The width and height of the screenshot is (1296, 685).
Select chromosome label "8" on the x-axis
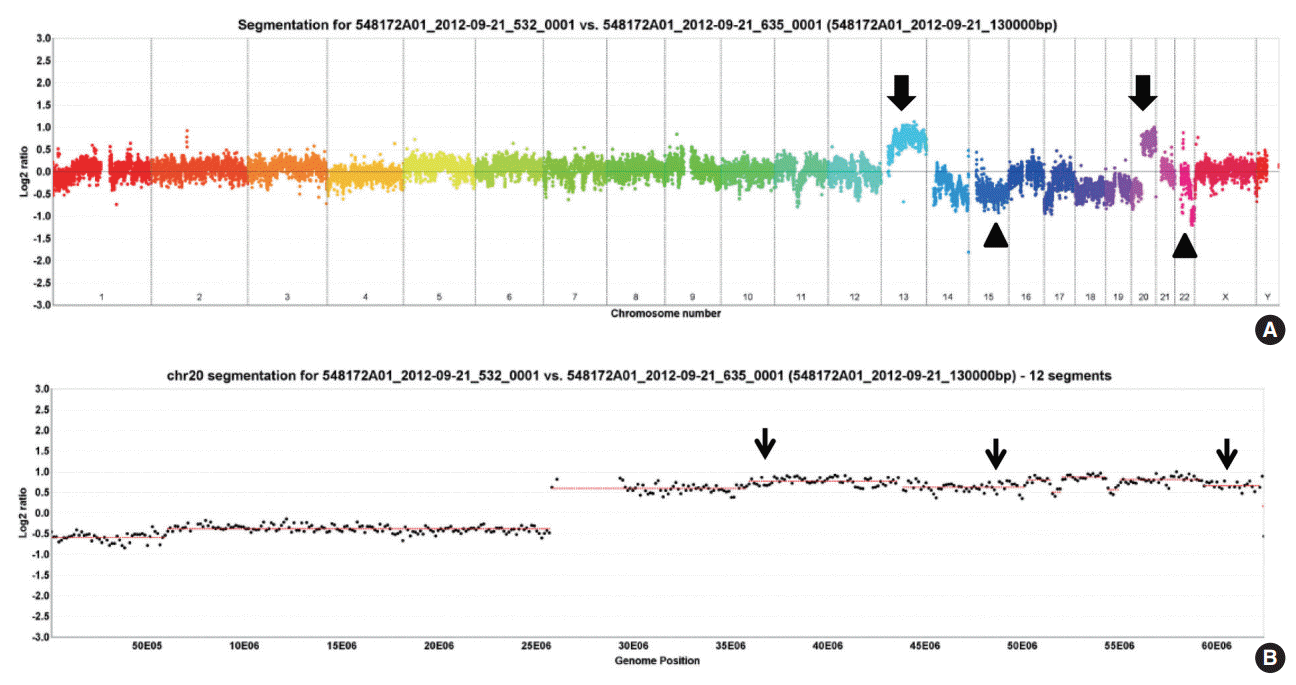pos(636,298)
